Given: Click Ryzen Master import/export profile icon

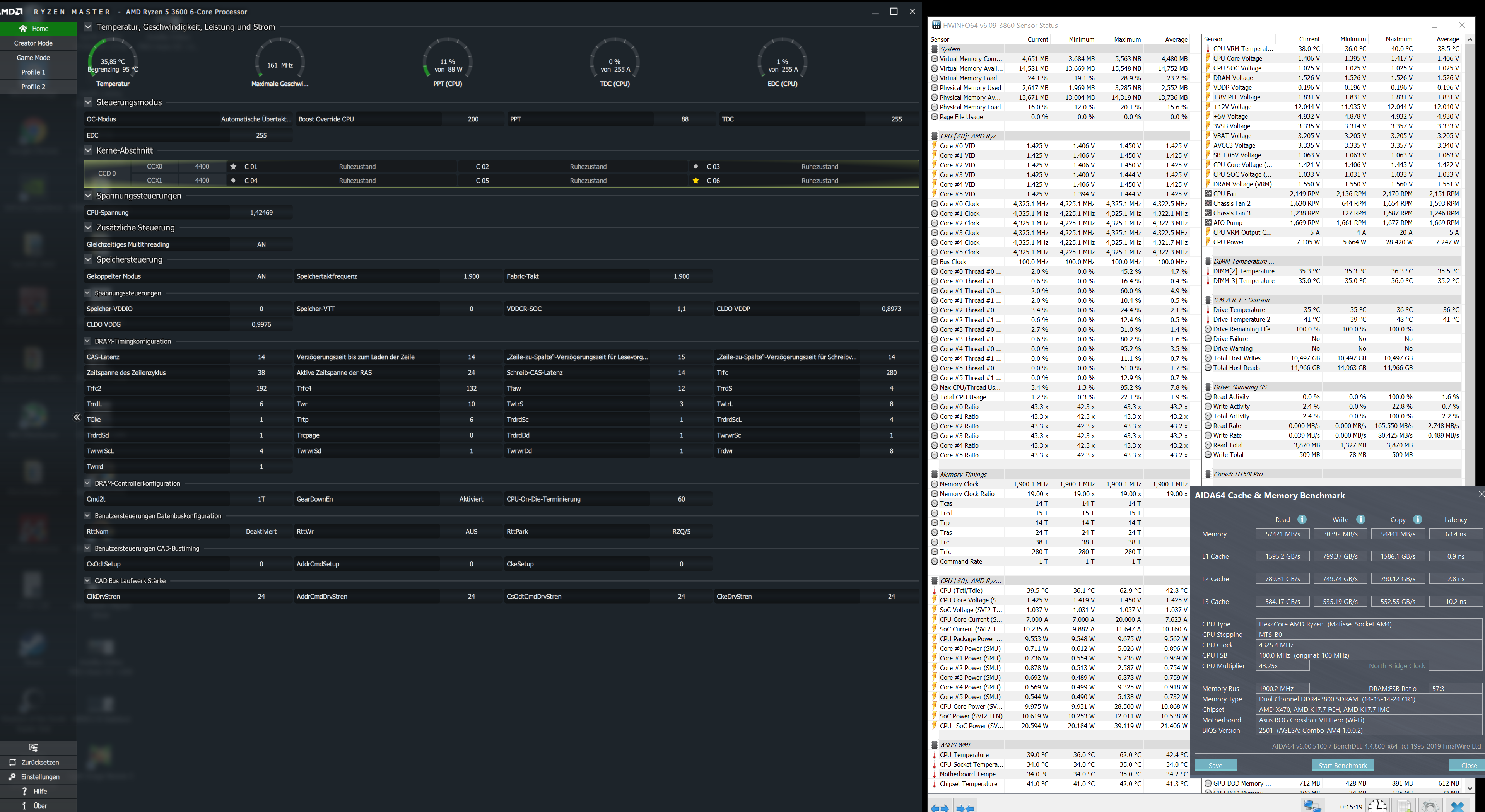Looking at the screenshot, I should click(33, 747).
